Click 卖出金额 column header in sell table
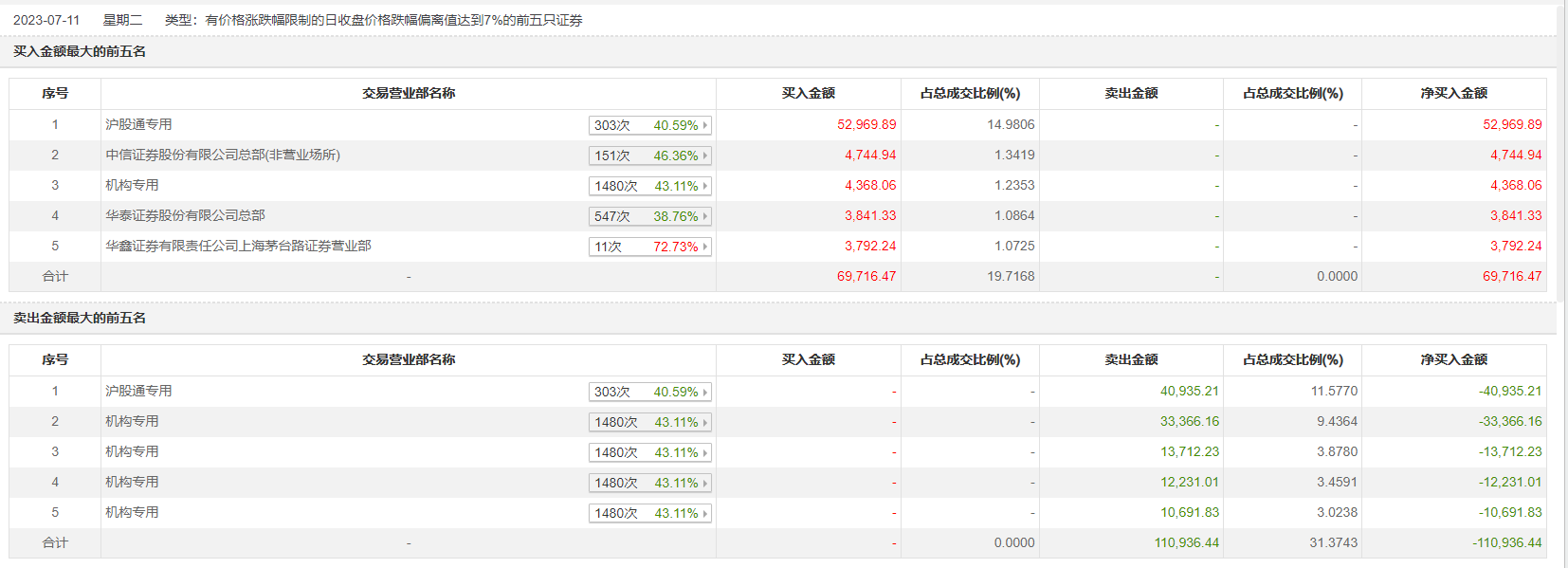The width and height of the screenshot is (1568, 568). pos(1131,360)
